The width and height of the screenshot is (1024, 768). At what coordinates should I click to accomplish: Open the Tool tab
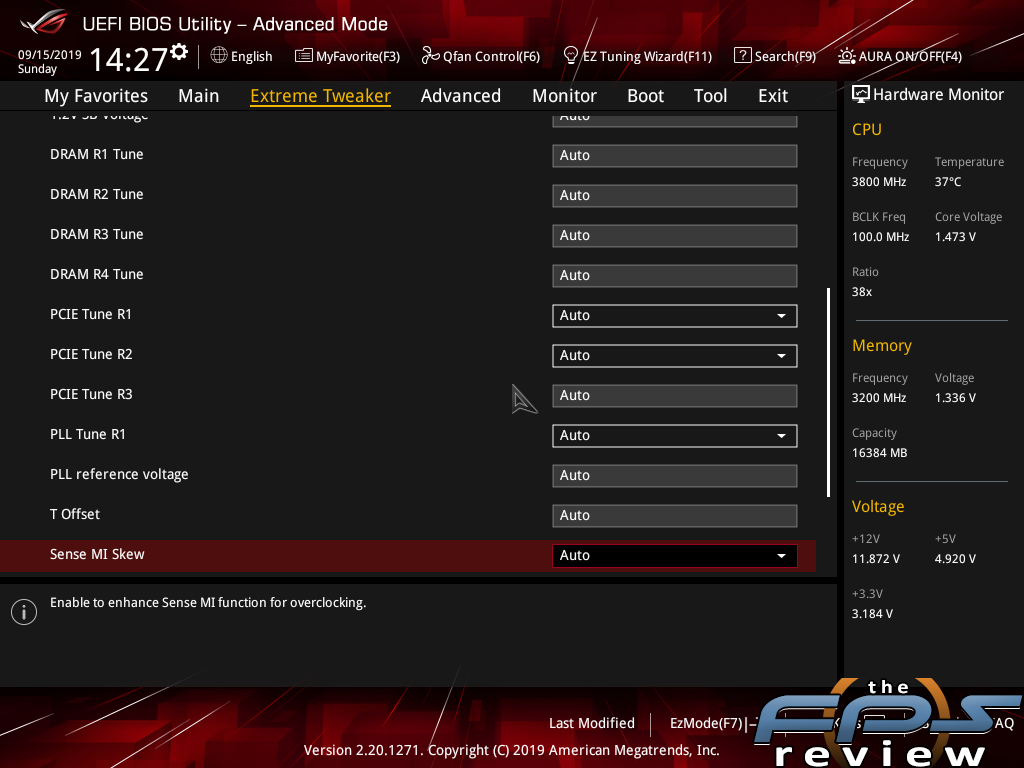[710, 95]
